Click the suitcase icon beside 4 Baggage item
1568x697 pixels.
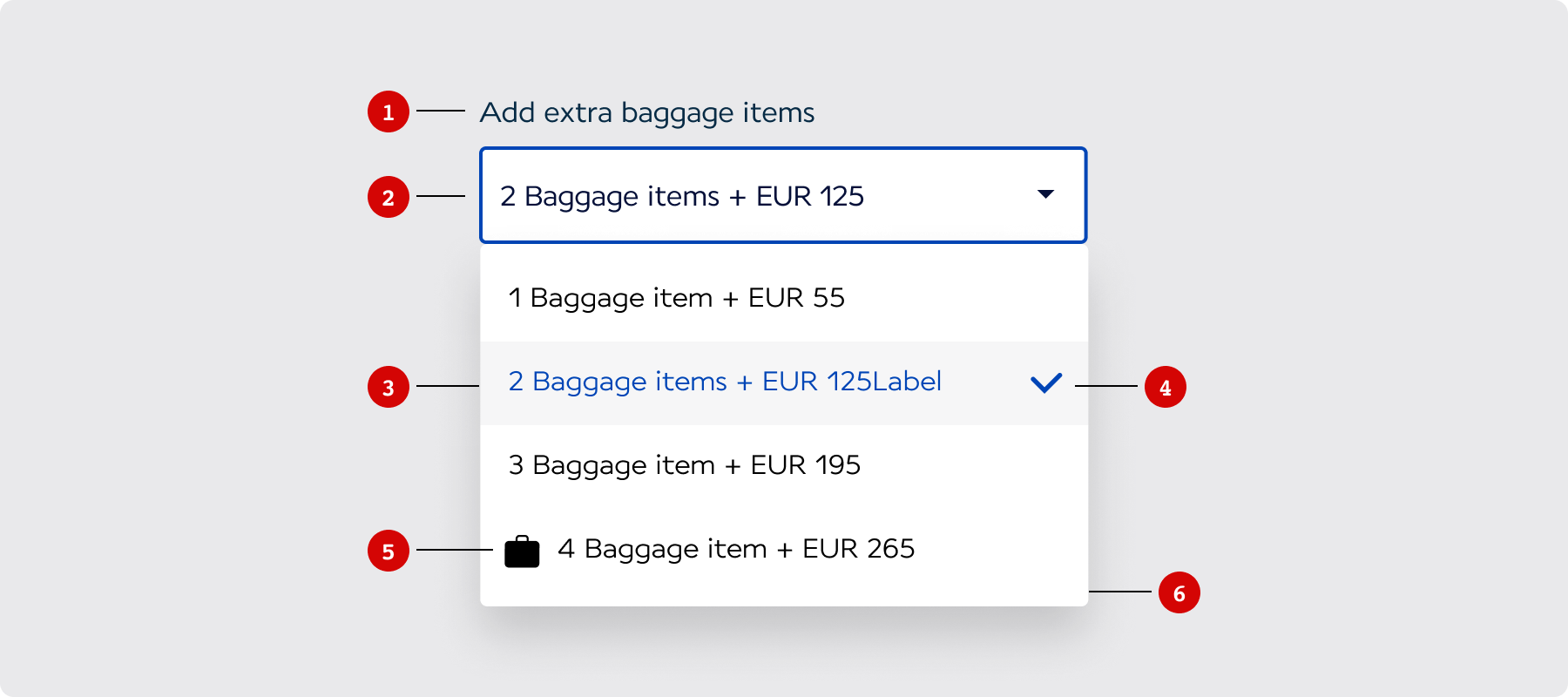[x=522, y=552]
